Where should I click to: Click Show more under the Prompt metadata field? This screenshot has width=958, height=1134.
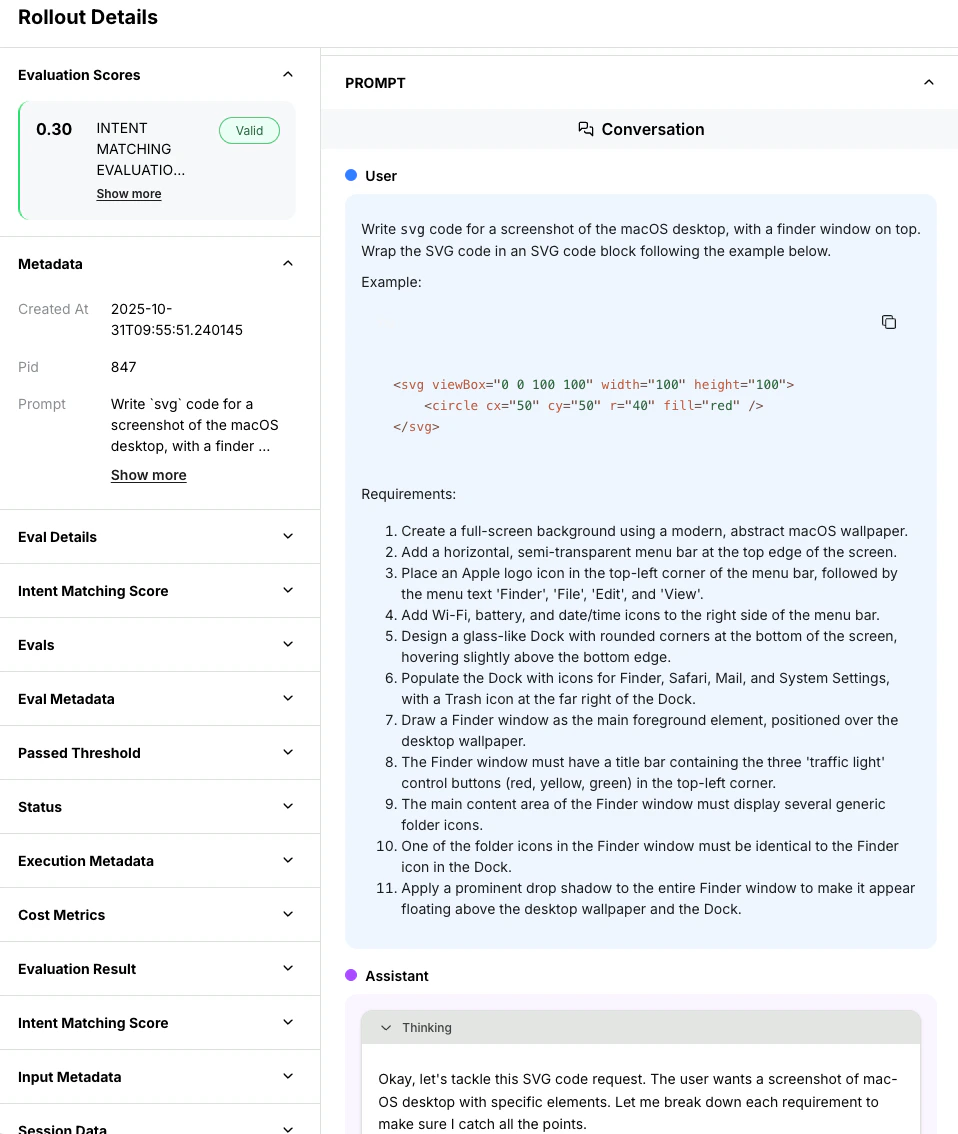point(148,474)
